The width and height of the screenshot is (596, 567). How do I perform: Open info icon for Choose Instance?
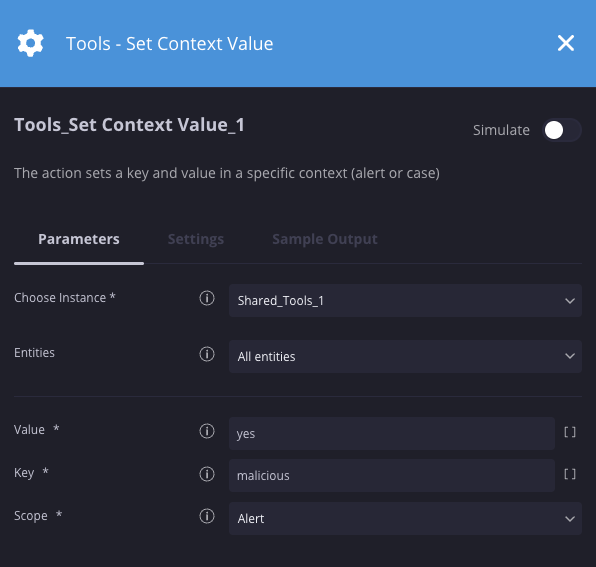click(x=207, y=298)
